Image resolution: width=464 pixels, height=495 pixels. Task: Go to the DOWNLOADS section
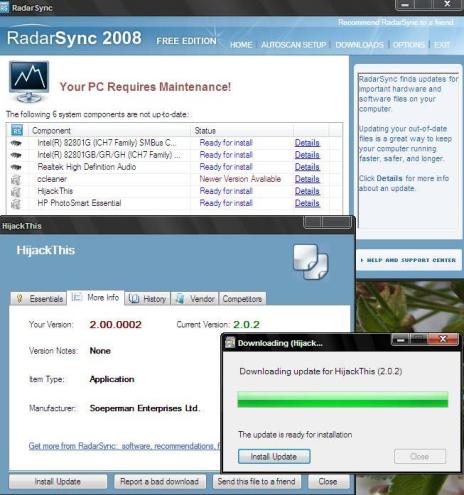(x=359, y=45)
